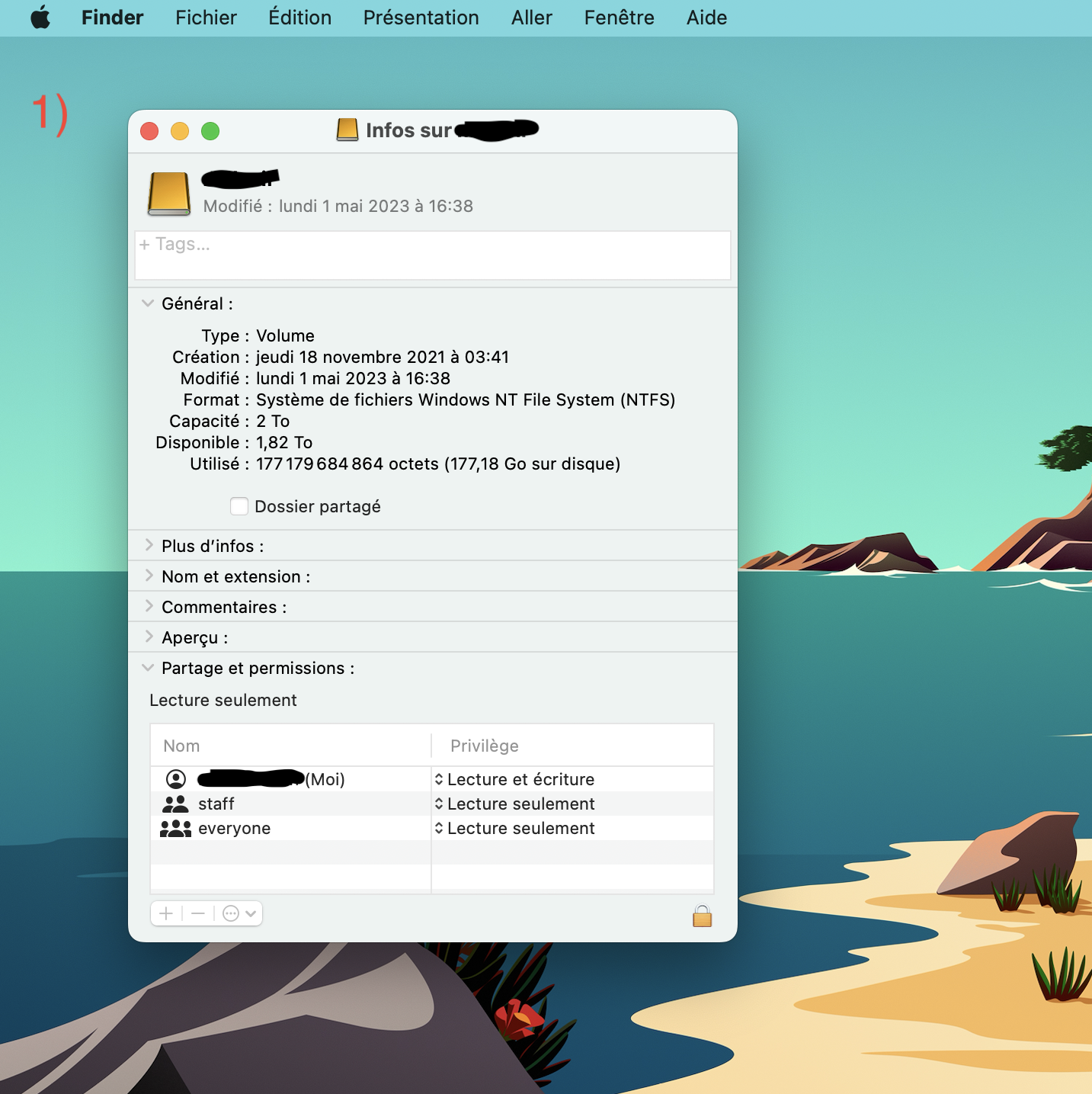Close the Infos window with red button

pos(149,131)
